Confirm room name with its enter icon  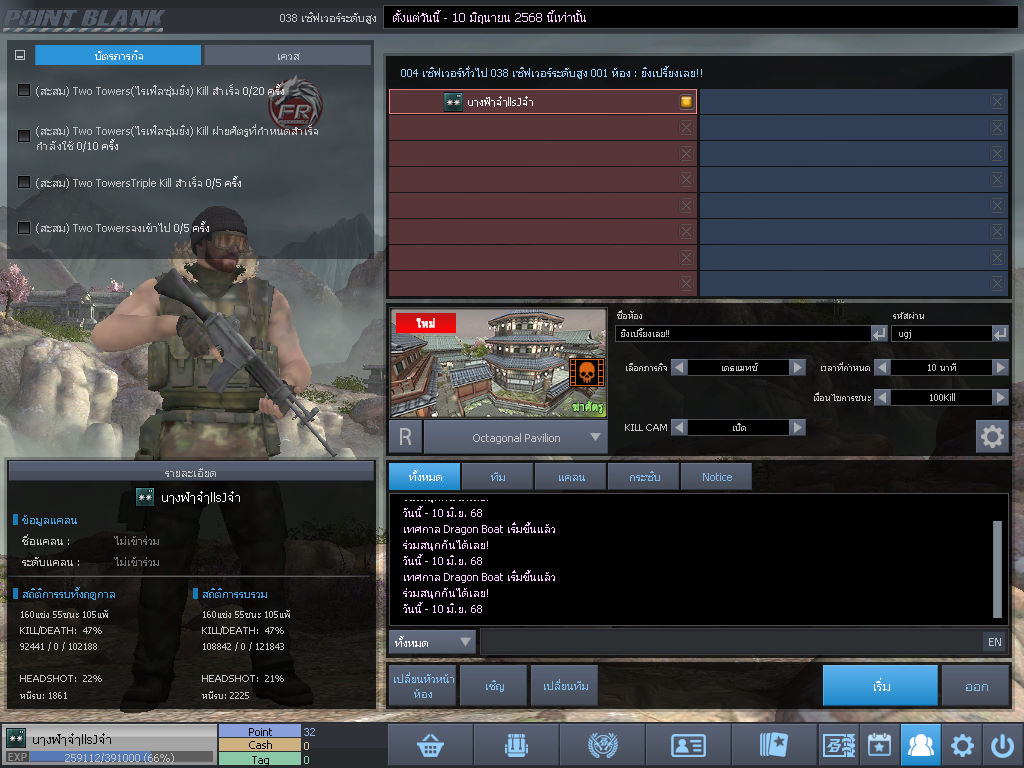pos(880,334)
